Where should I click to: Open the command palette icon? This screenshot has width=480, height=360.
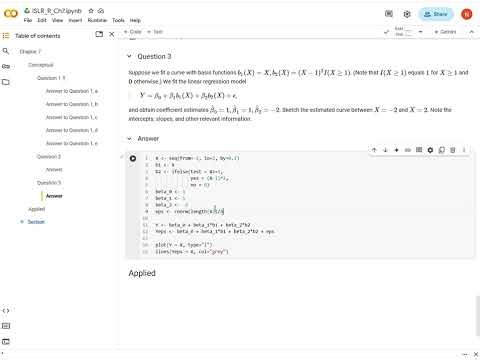click(x=6, y=326)
